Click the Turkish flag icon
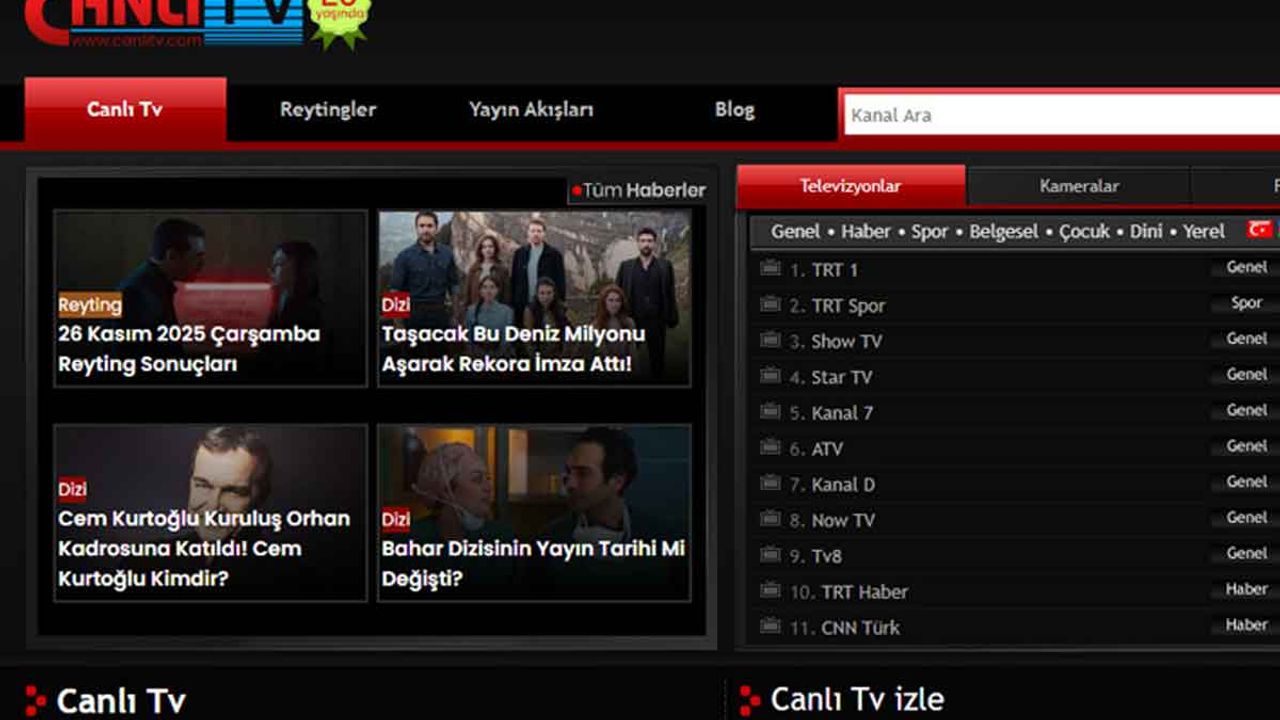 point(1259,229)
